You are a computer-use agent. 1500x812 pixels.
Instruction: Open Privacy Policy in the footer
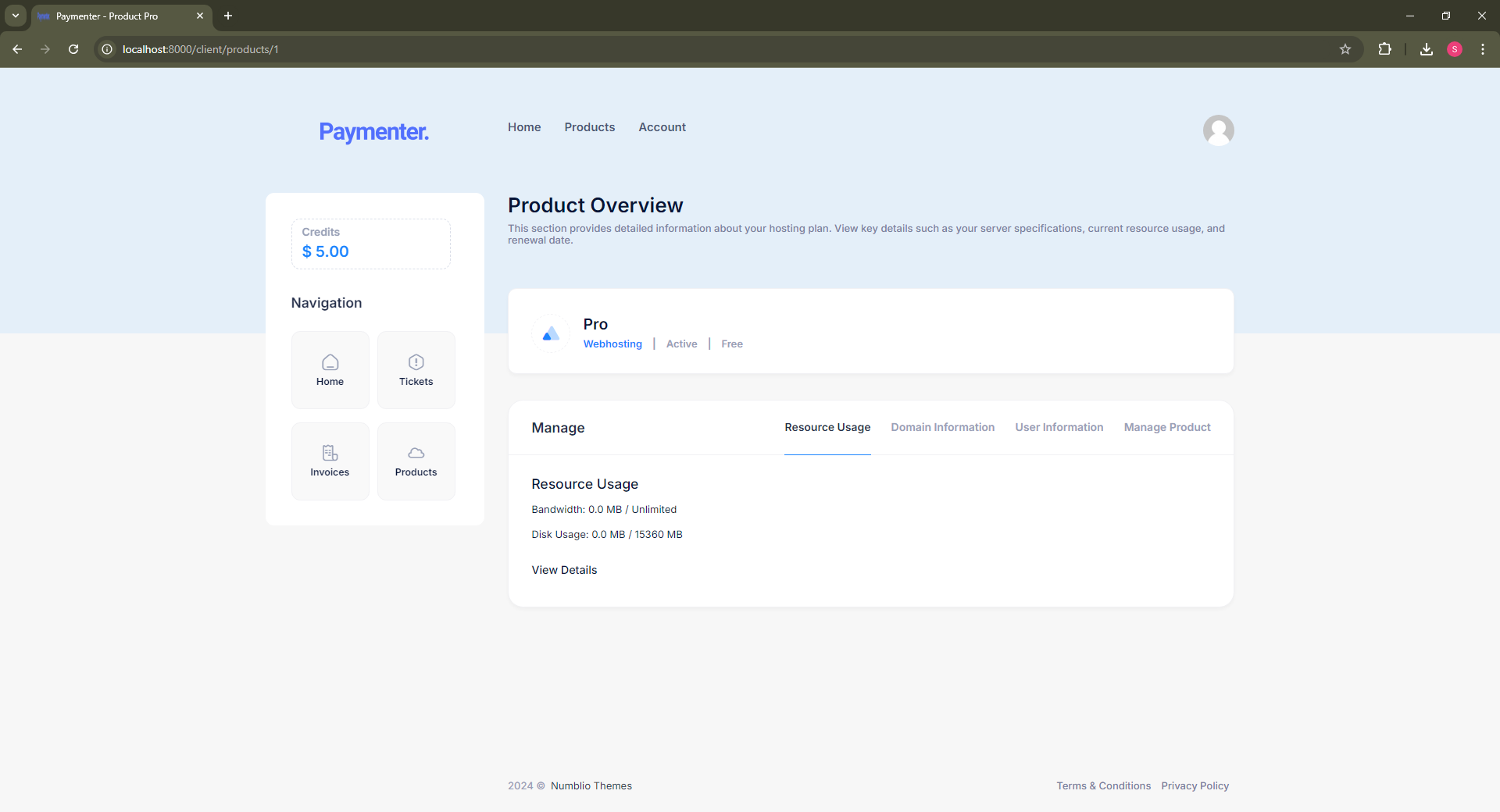(1195, 785)
